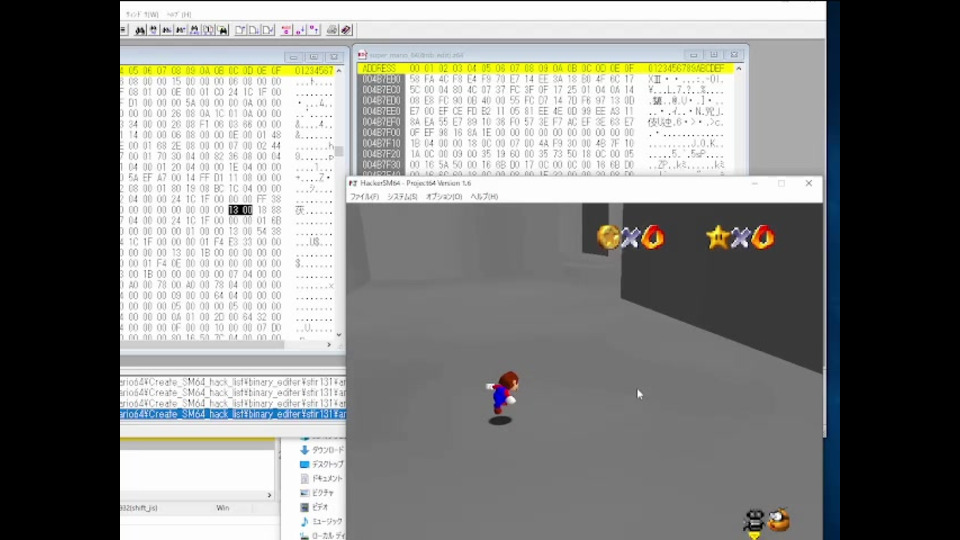
Task: Click the third document icon with check mark
Action: tap(268, 30)
